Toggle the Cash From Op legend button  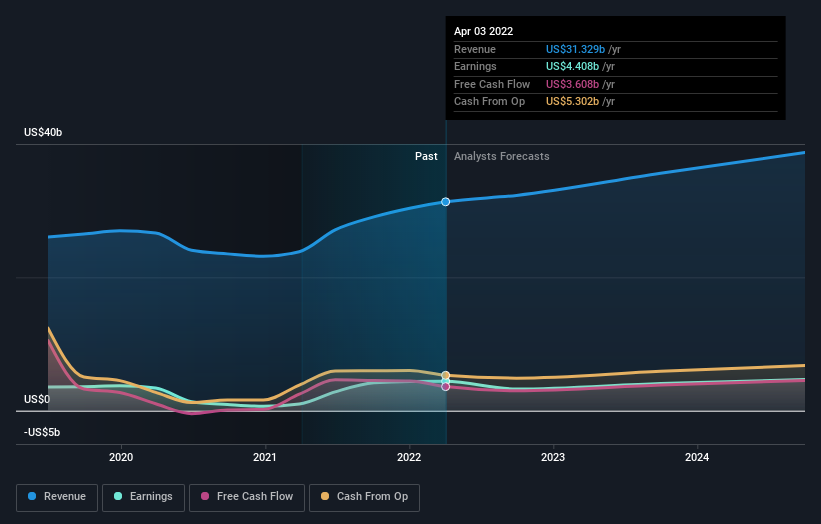364,497
